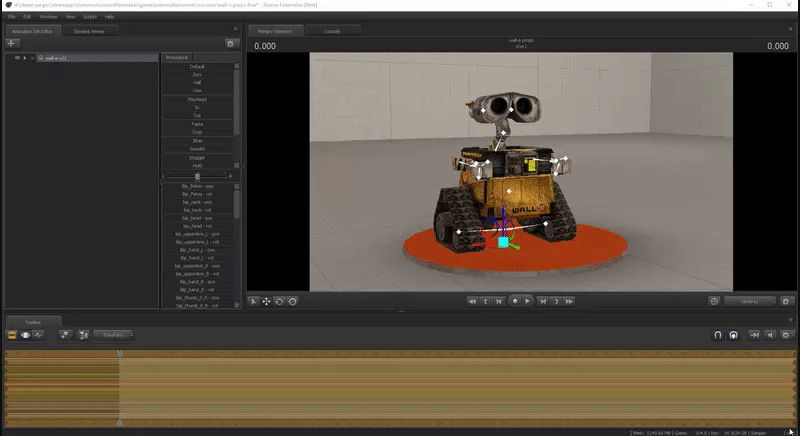Select the bip_Pelvis - pos control
This screenshot has width=800, height=436.
point(197,187)
